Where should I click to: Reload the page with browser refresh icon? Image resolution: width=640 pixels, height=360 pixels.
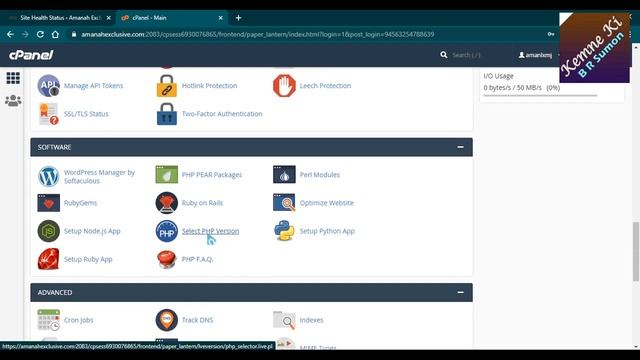tap(40, 34)
